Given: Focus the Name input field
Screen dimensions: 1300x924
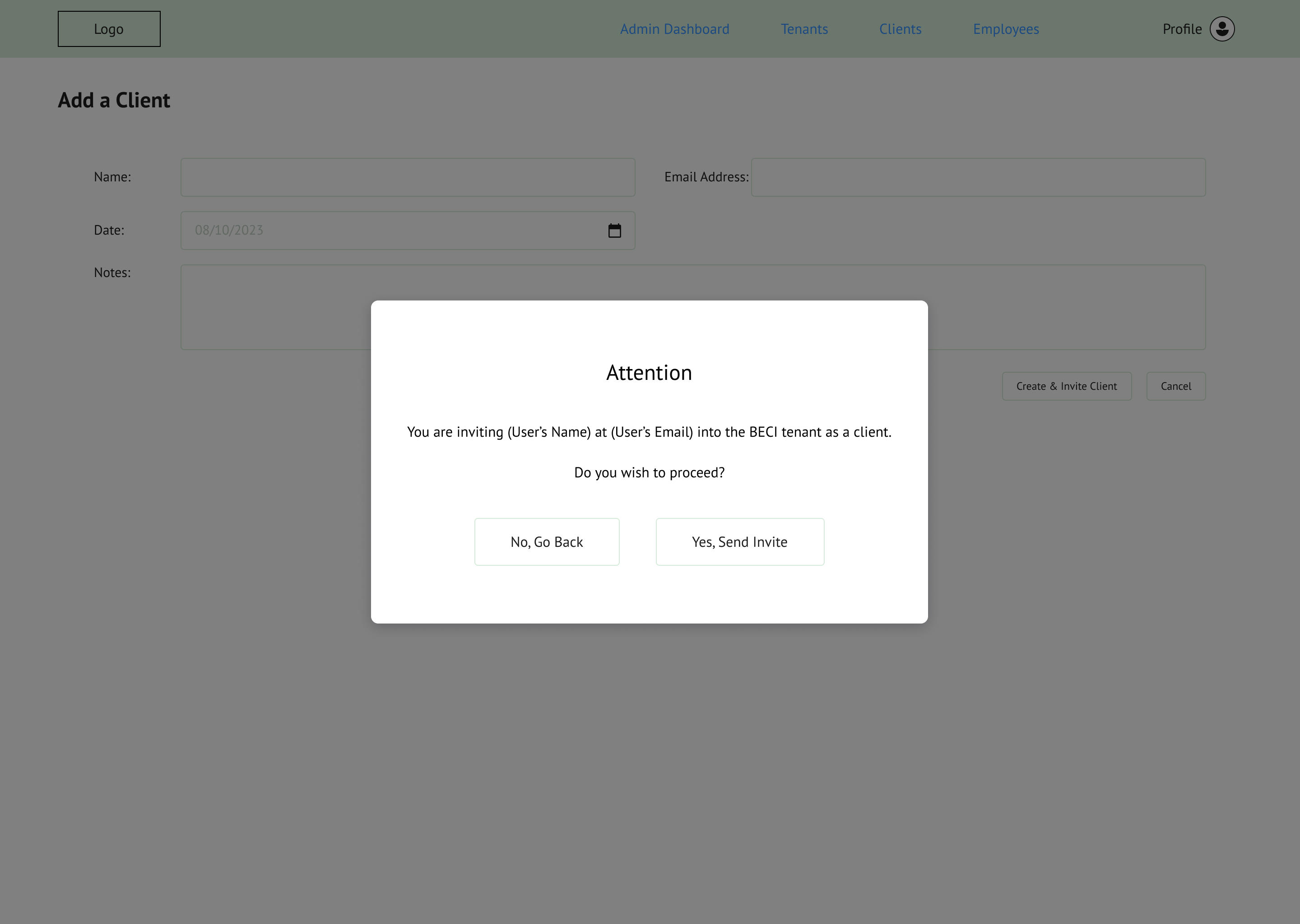Looking at the screenshot, I should pyautogui.click(x=408, y=177).
